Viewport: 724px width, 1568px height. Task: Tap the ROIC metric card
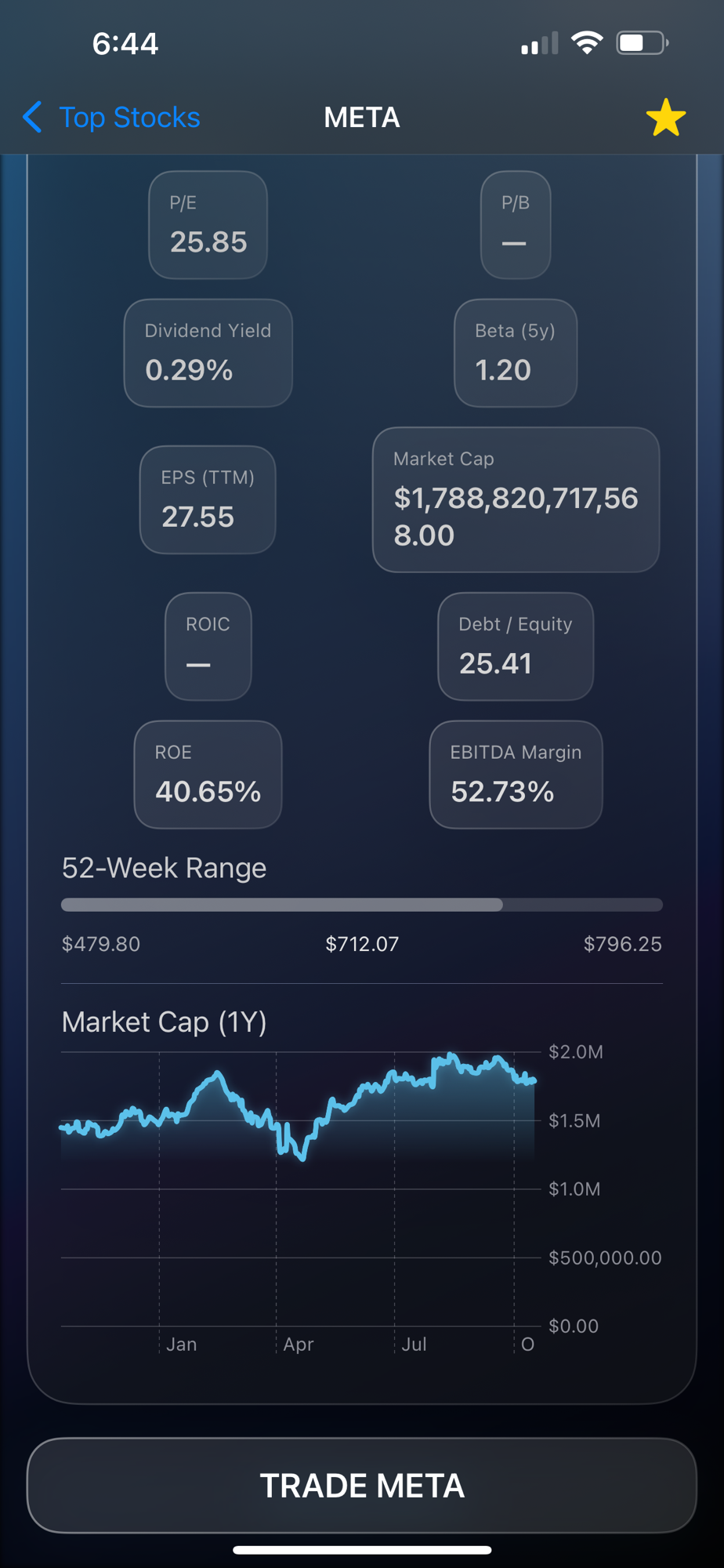point(208,646)
